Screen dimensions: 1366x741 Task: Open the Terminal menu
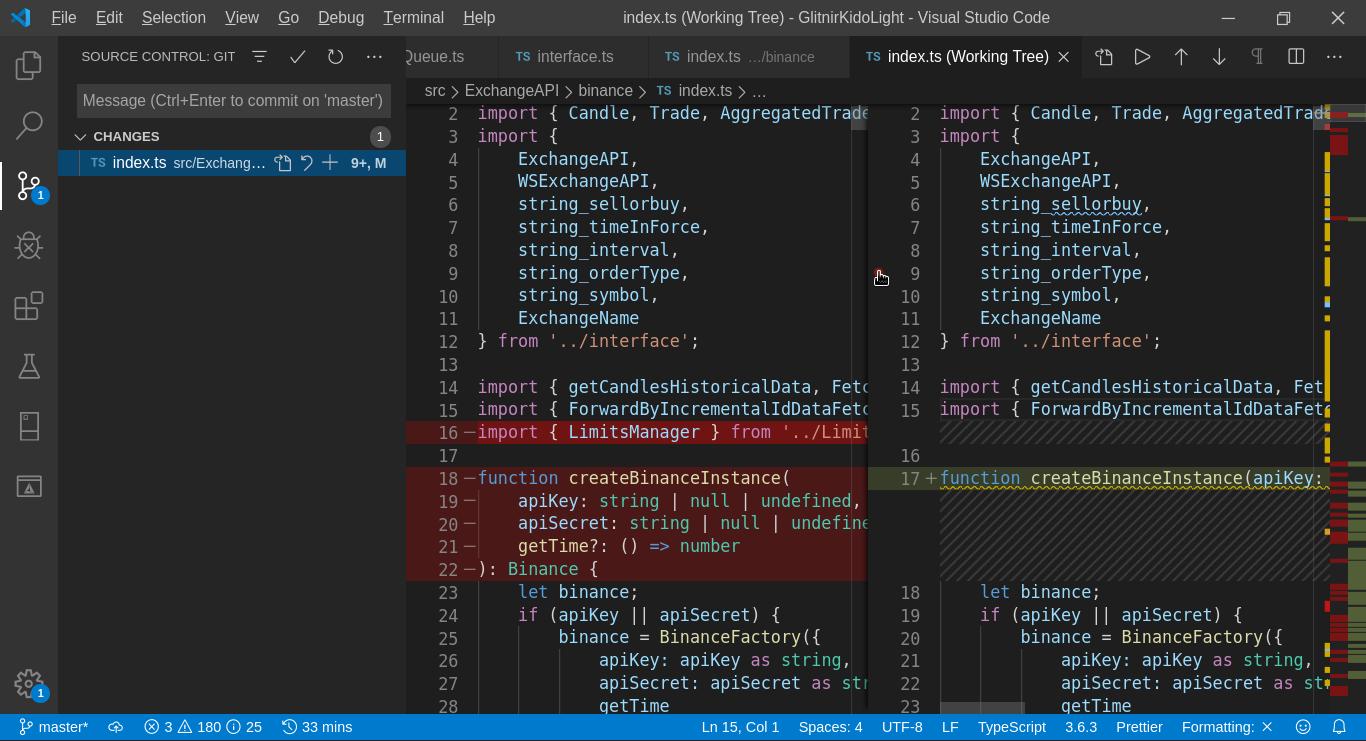pyautogui.click(x=413, y=18)
